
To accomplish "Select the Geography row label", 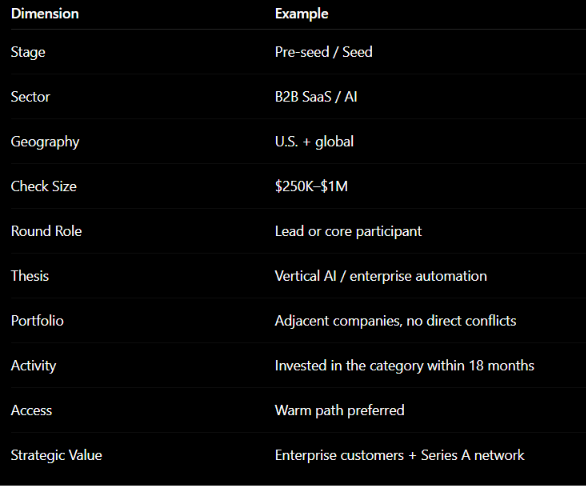I will (x=45, y=142).
